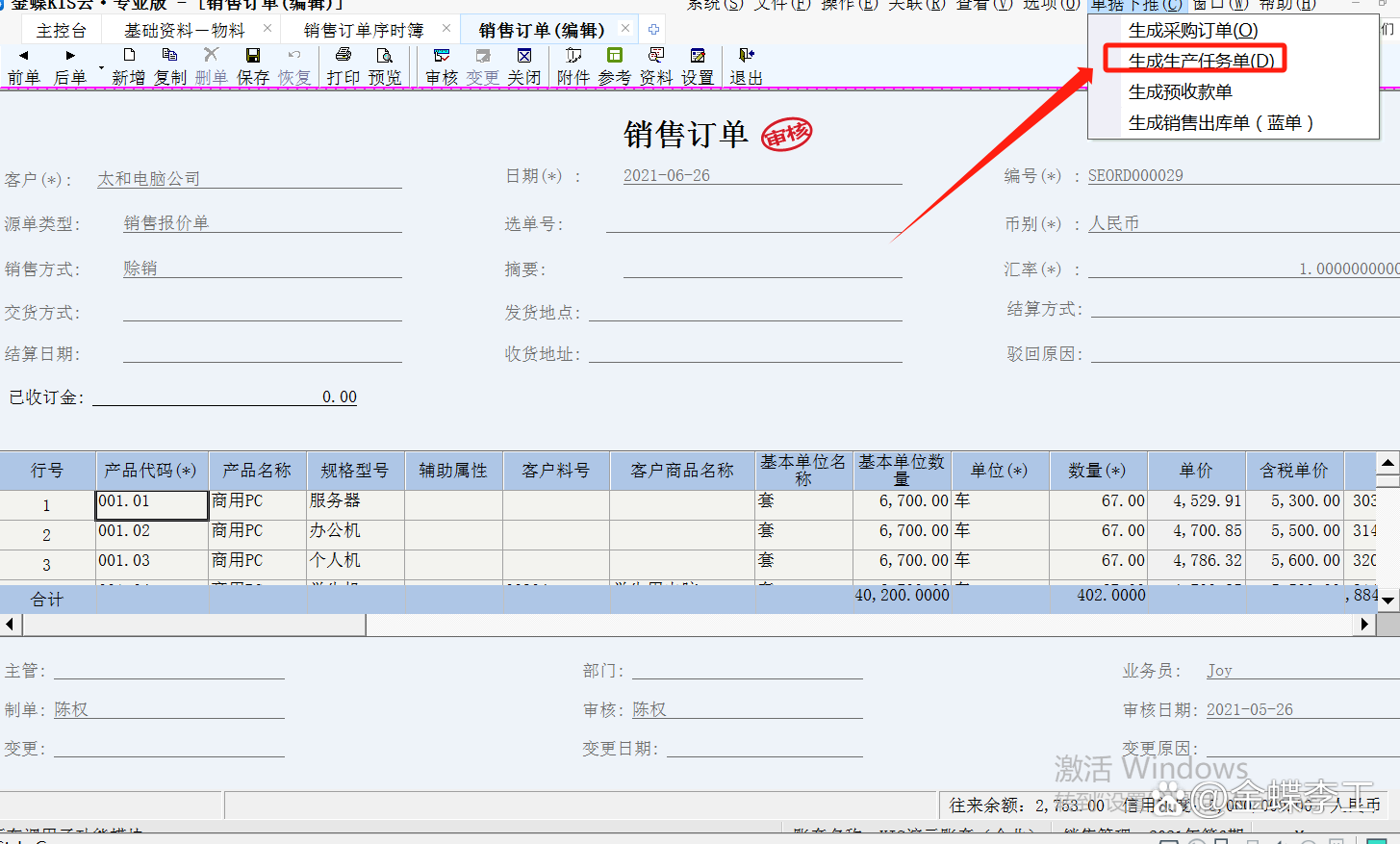Screen dimensions: 1400x844
Task: Select tax price cell 5,500.00
Action: click(1294, 534)
